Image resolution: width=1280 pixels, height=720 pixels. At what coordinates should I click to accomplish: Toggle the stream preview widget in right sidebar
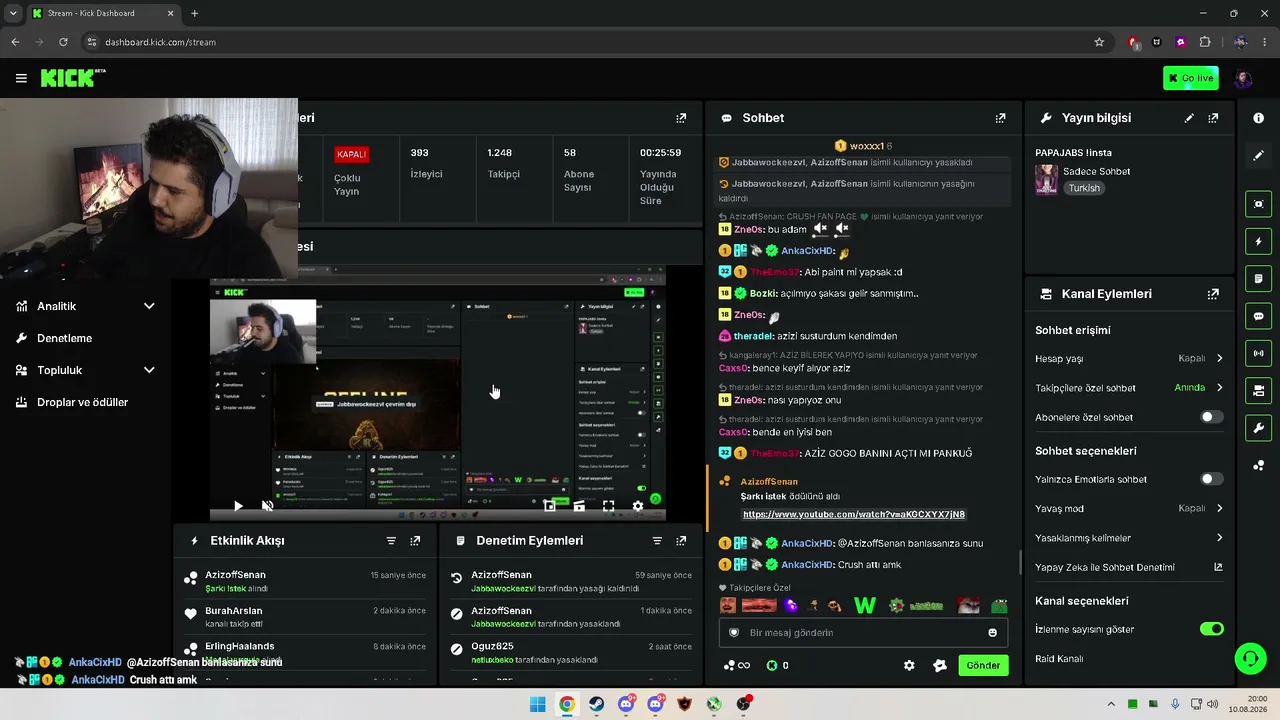(1258, 204)
